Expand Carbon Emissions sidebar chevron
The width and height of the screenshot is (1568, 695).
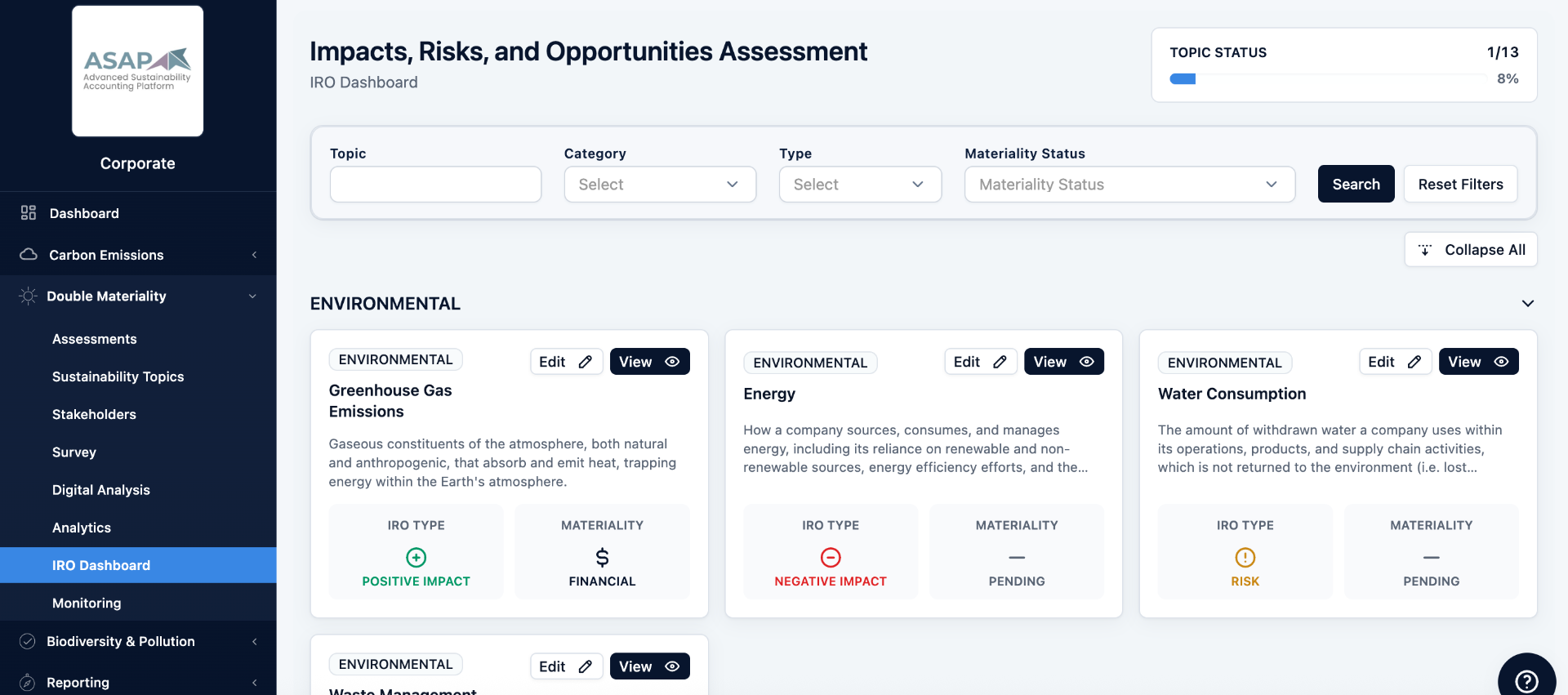coord(254,255)
